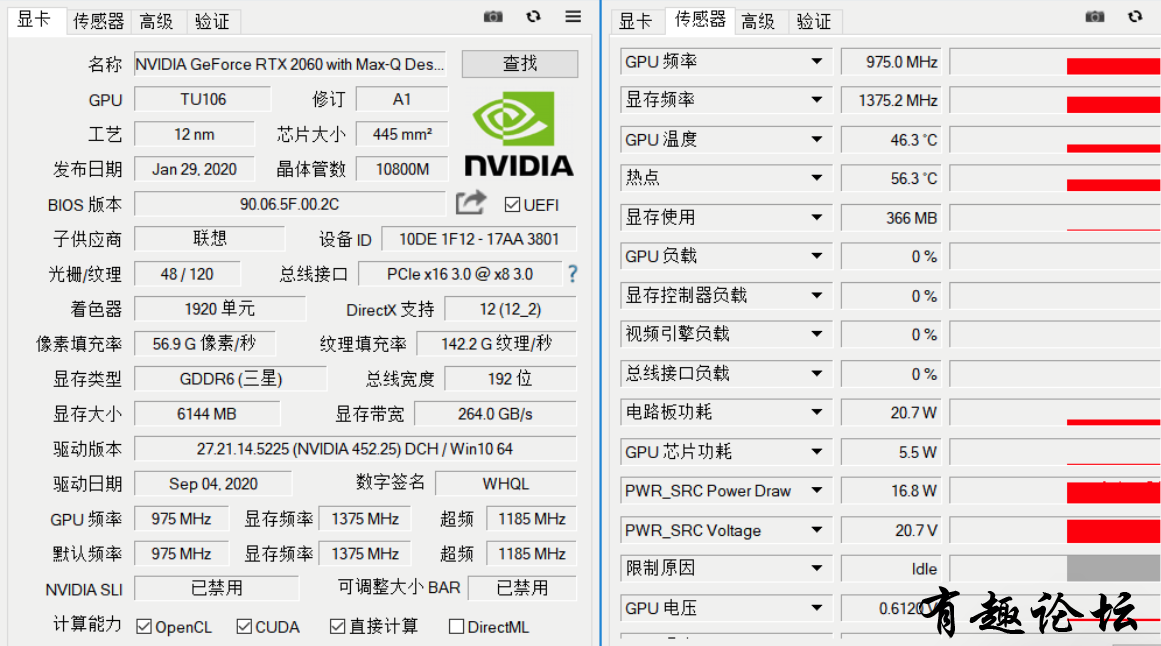The height and width of the screenshot is (646, 1161).
Task: Select the 传感器 tab in the right window
Action: [700, 19]
